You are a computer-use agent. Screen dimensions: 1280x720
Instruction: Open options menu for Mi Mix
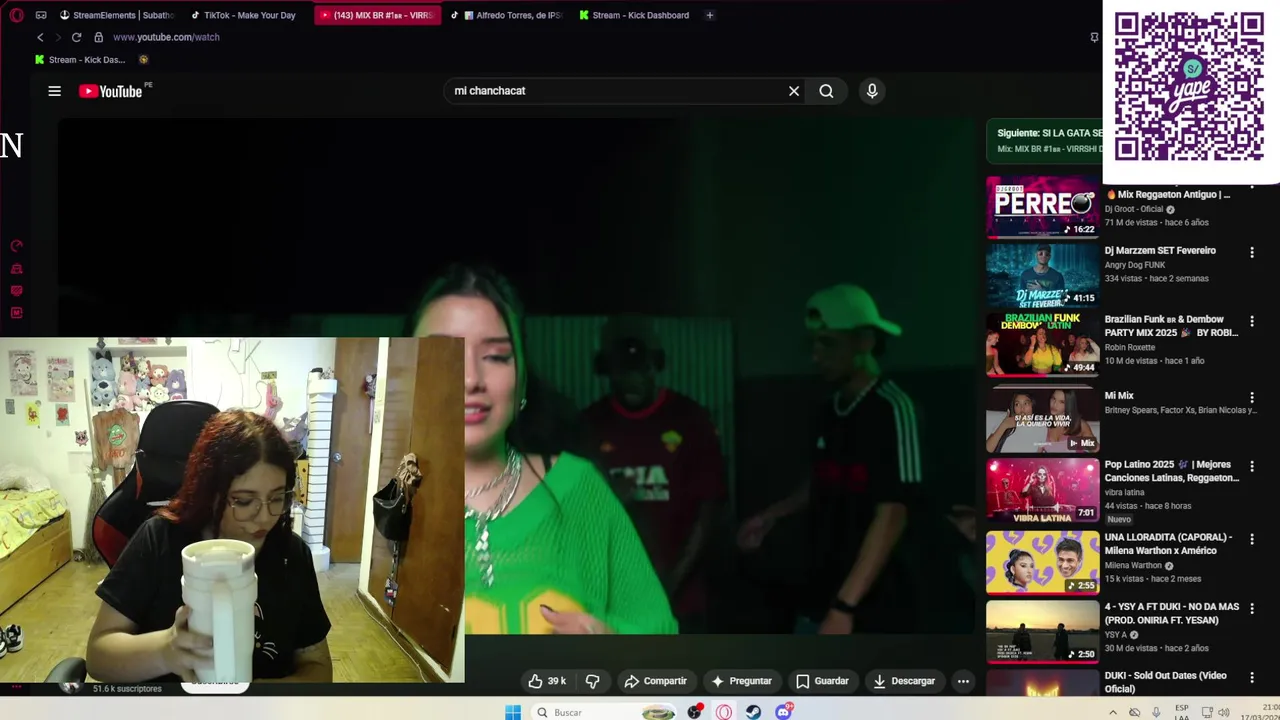1251,398
